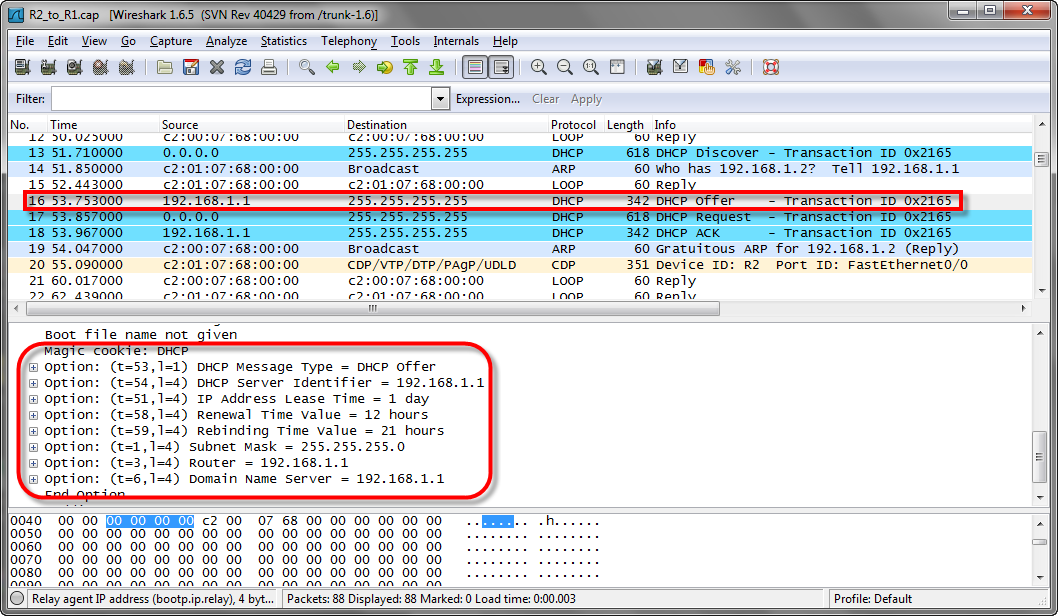The width and height of the screenshot is (1058, 616).
Task: Expand Subnet Mask option
Action: pyautogui.click(x=33, y=447)
